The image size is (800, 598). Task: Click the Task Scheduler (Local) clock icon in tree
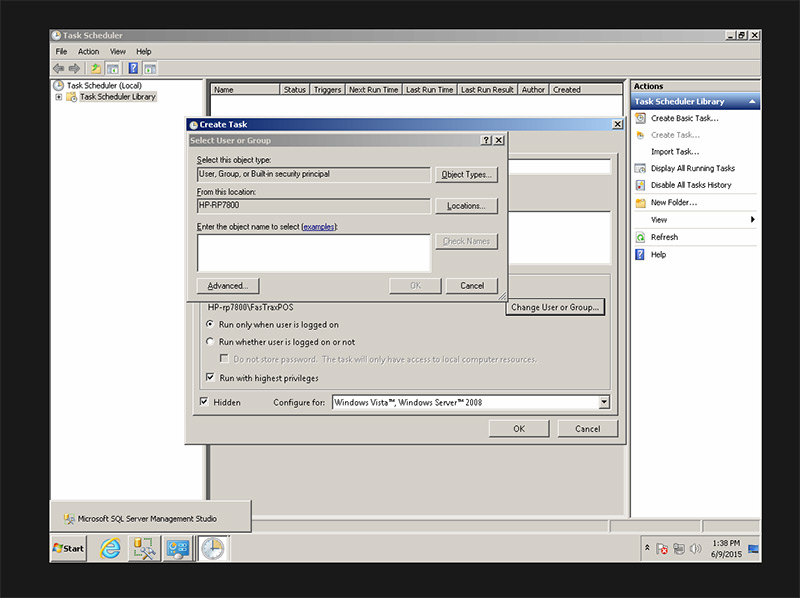point(59,85)
